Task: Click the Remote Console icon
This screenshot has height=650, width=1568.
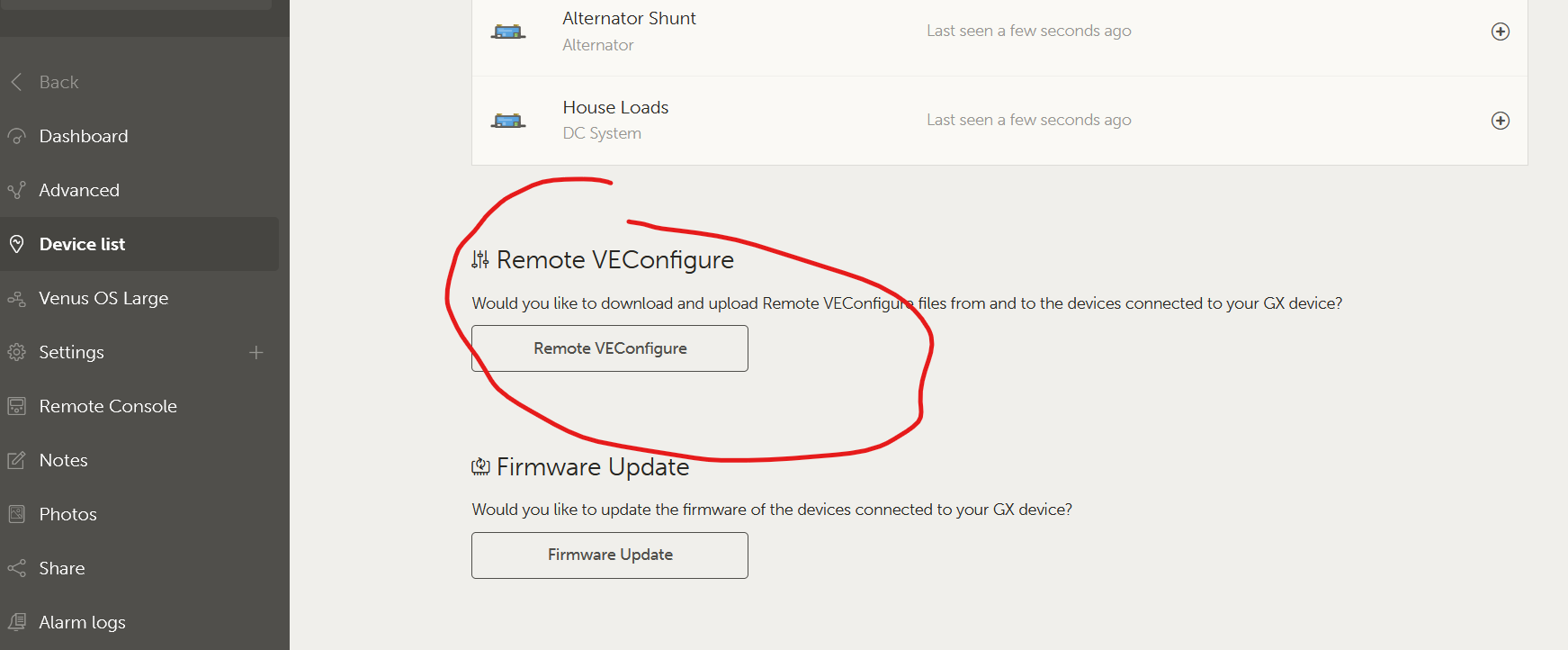Action: [16, 406]
